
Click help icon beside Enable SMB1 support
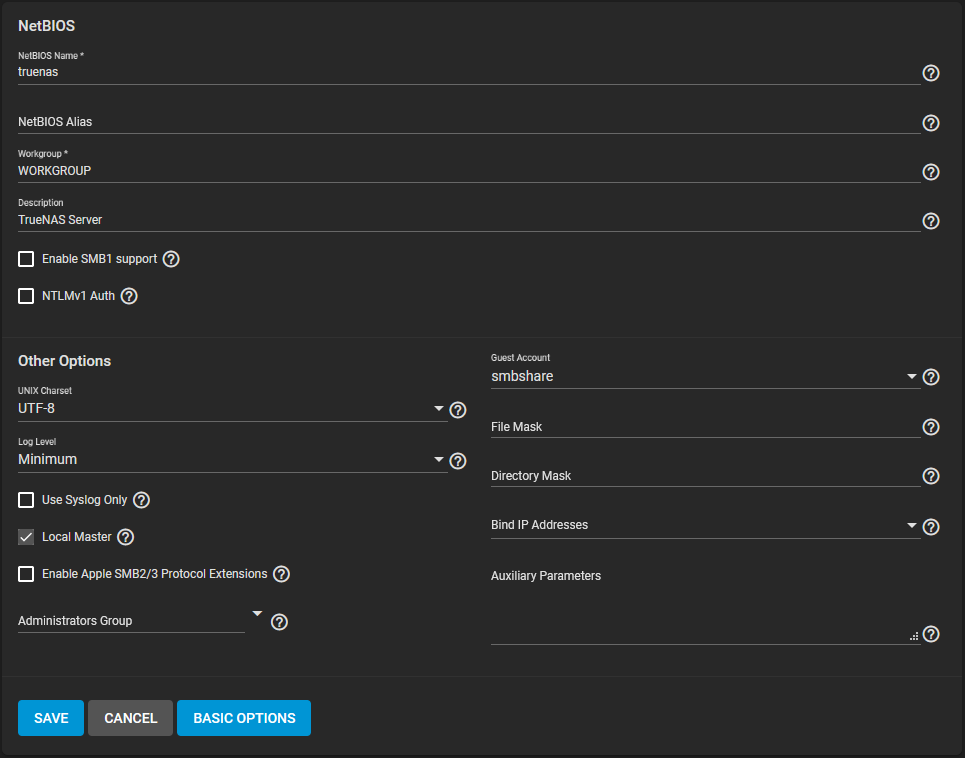coord(171,259)
